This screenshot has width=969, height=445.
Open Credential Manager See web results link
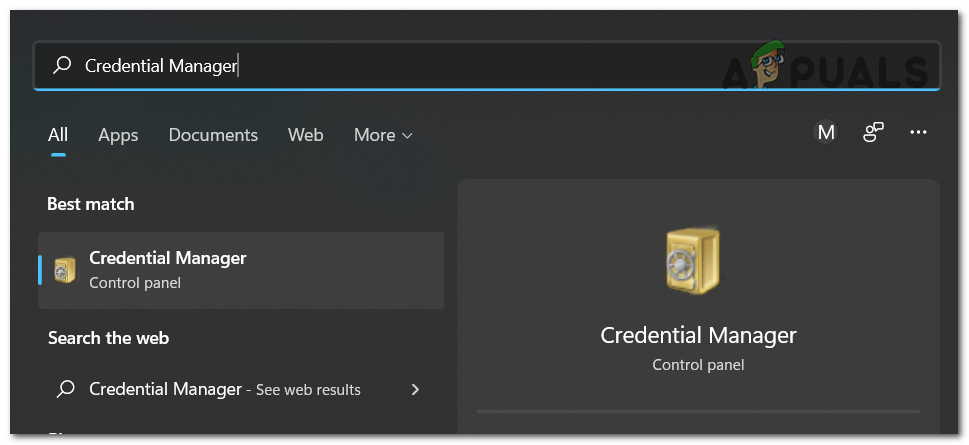pos(224,389)
